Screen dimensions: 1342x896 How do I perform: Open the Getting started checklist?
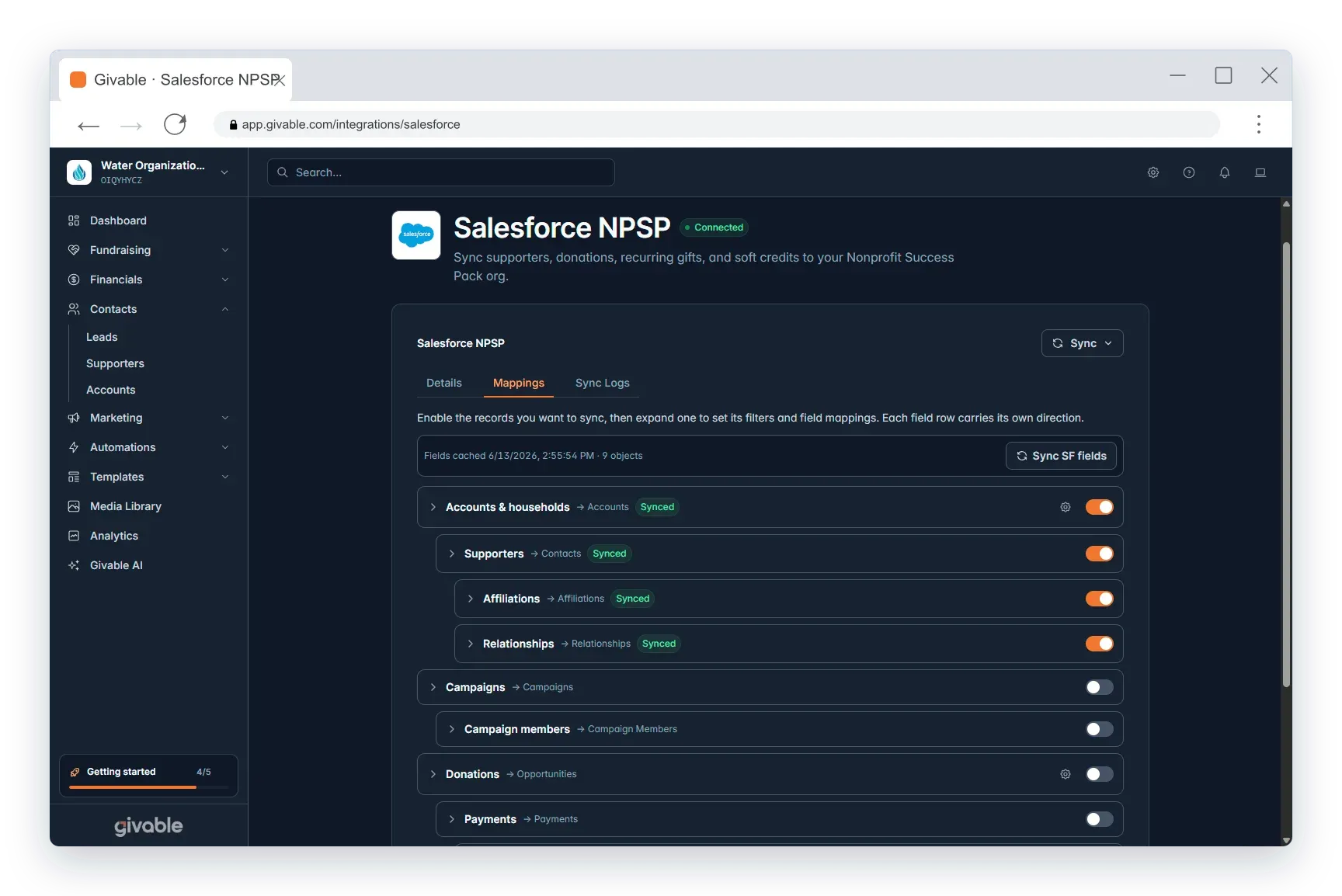coord(148,776)
